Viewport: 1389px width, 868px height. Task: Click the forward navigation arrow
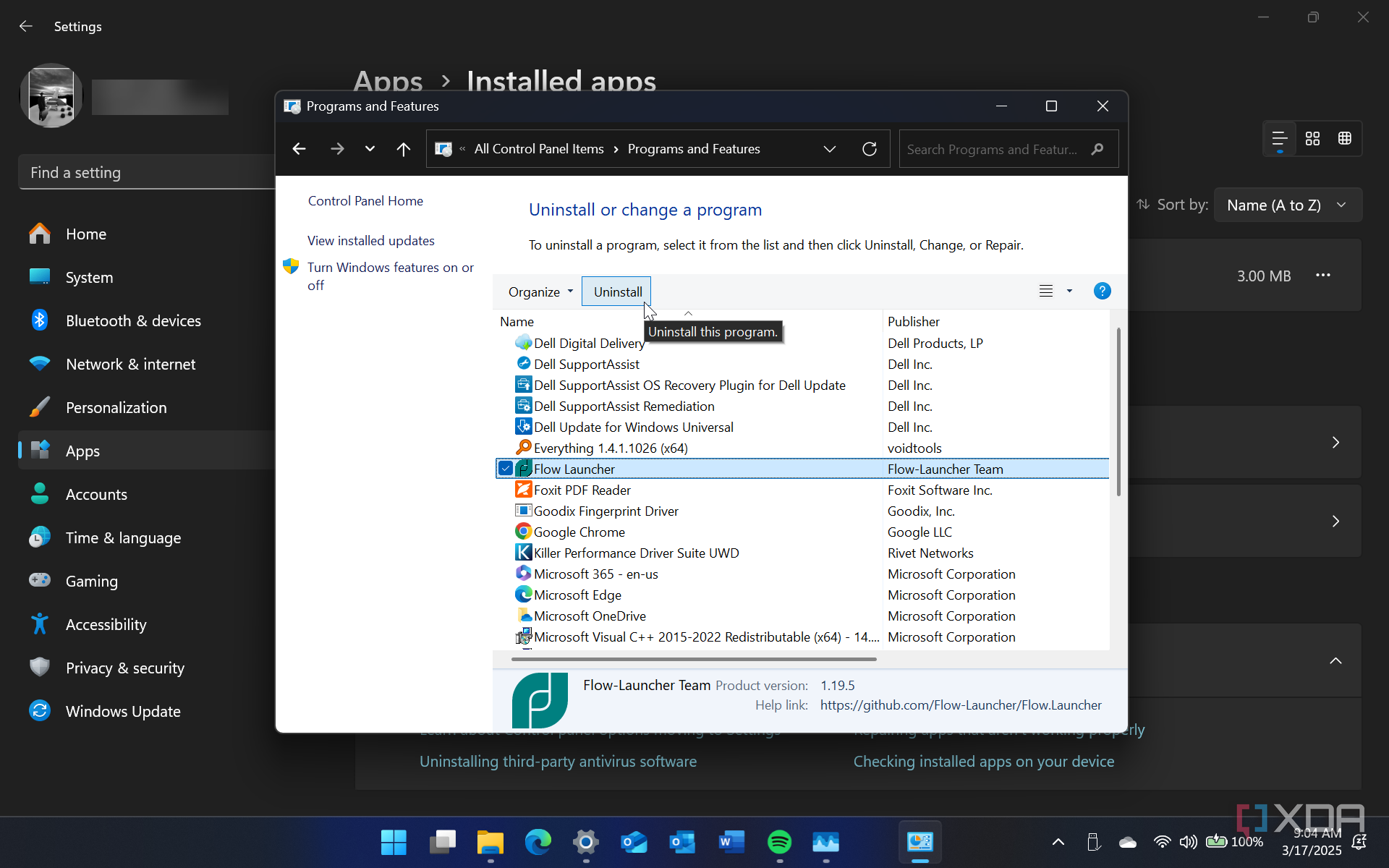337,149
